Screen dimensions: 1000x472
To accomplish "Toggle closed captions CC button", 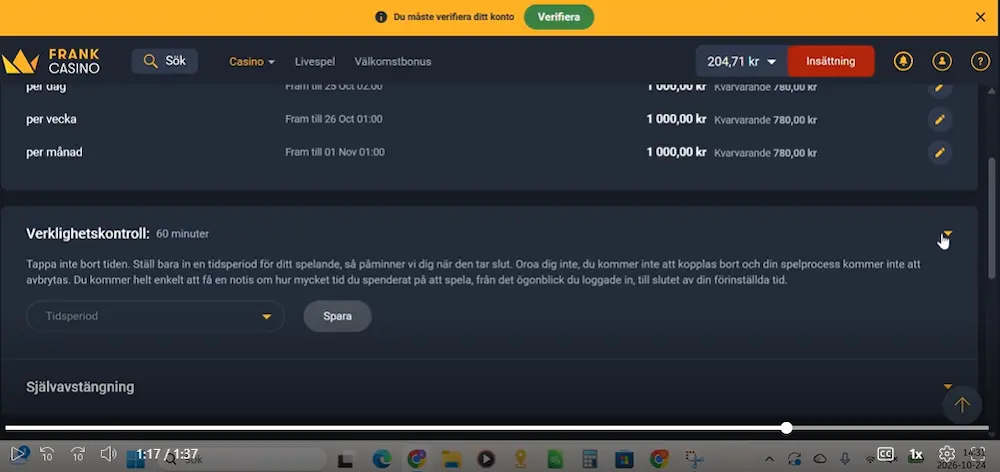I will pyautogui.click(x=885, y=454).
